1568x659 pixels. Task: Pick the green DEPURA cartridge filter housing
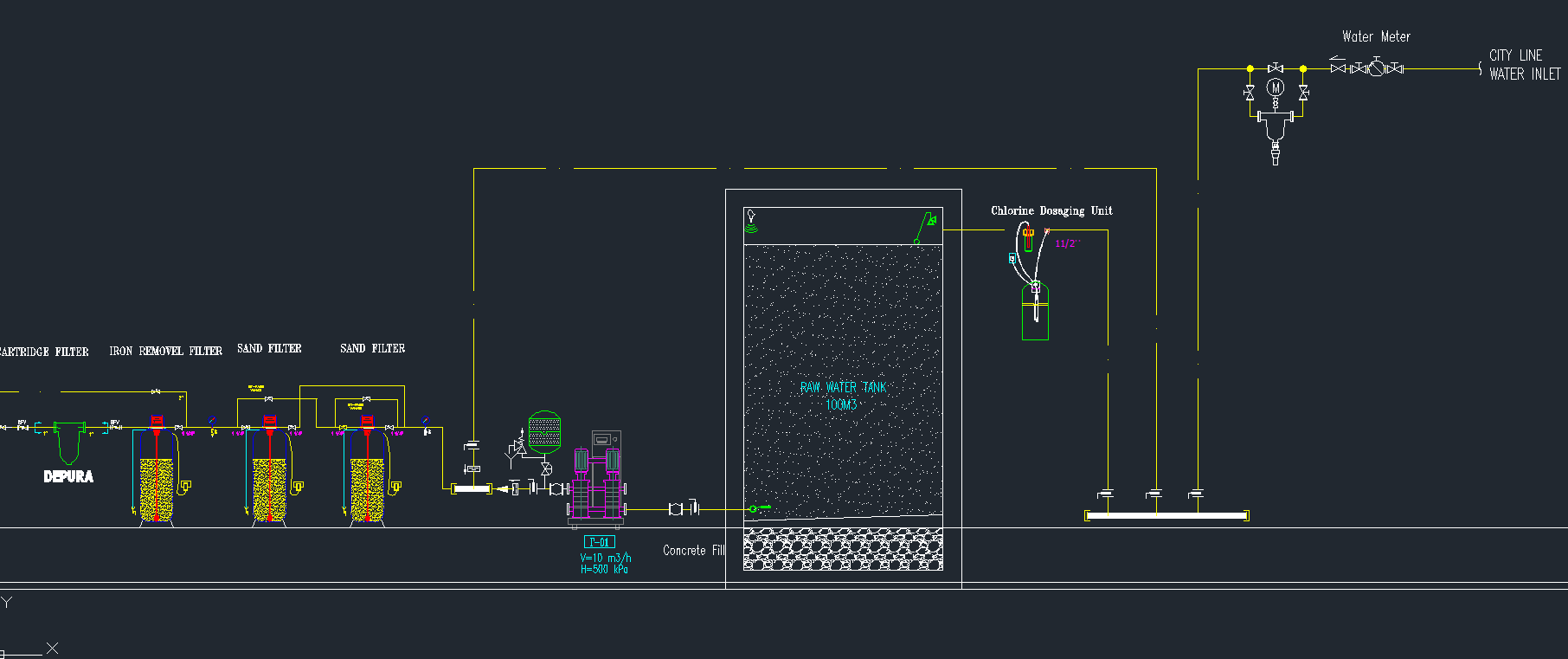tap(68, 443)
